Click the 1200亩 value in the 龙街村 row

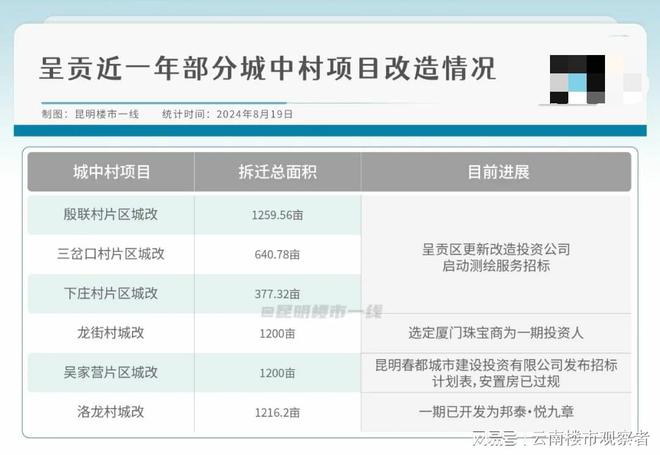[x=277, y=333]
